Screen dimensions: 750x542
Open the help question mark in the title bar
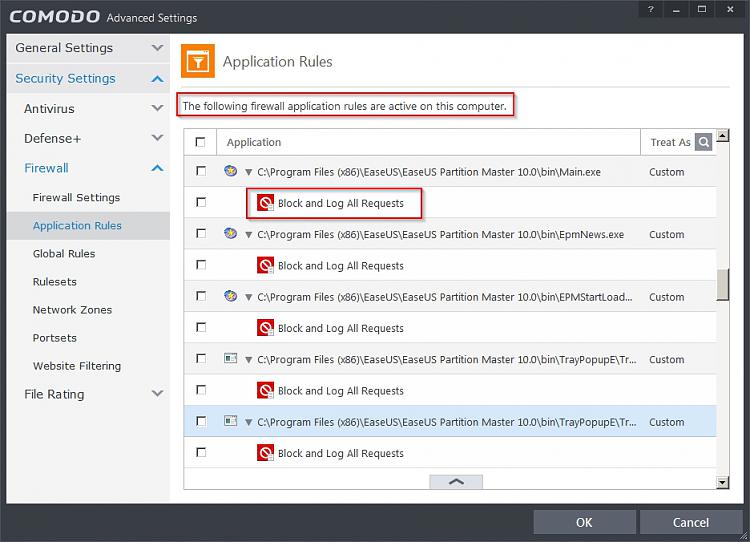650,10
